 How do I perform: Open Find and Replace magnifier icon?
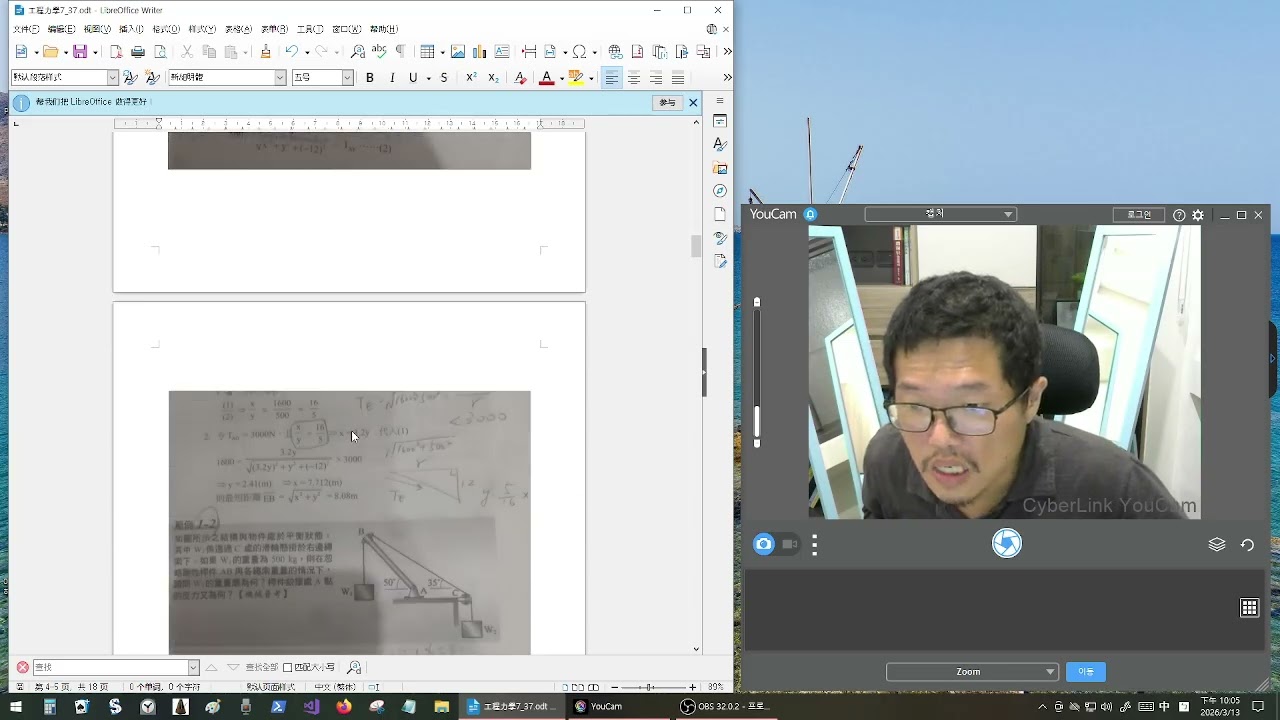357,52
